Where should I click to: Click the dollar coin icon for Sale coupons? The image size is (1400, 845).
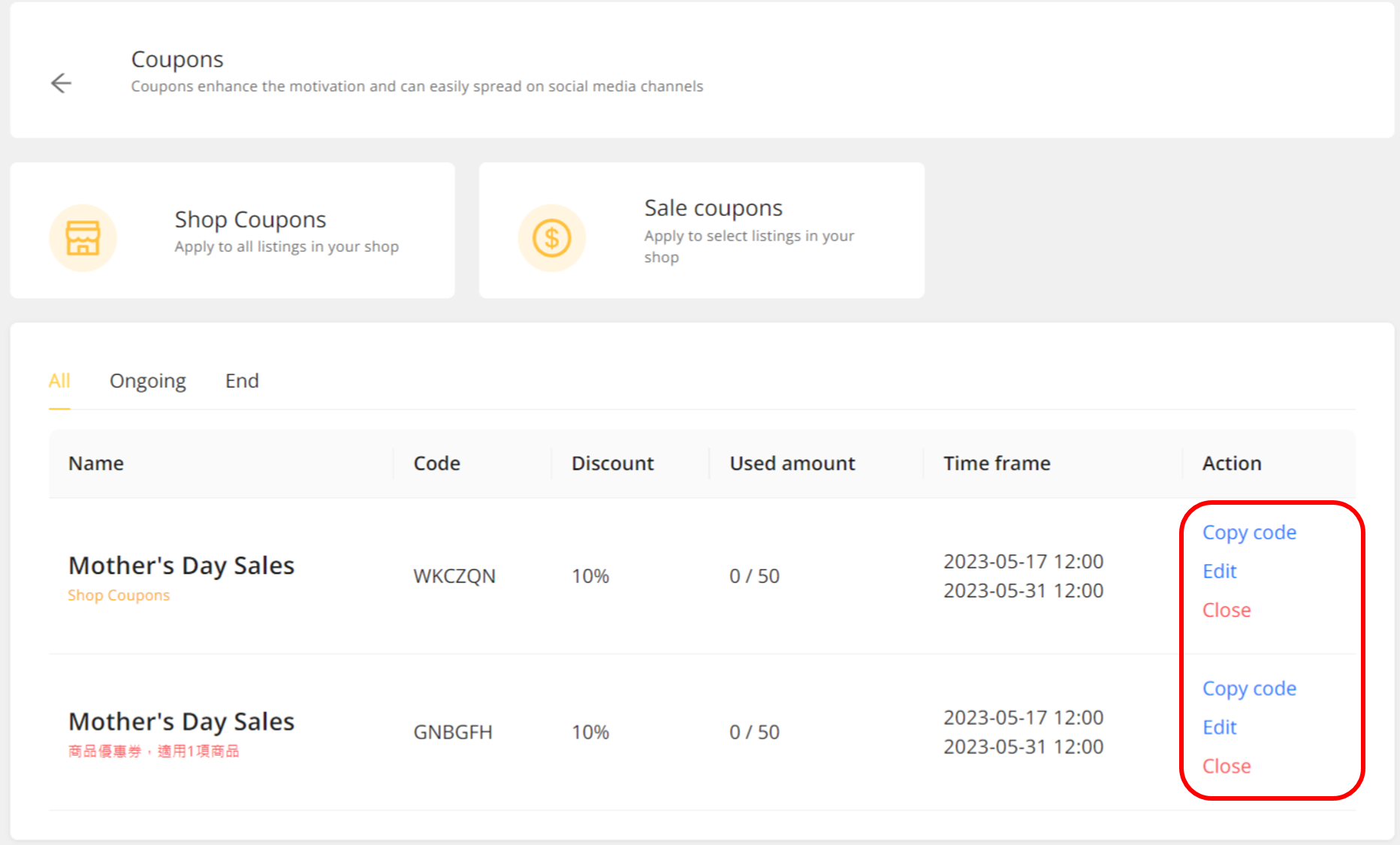tap(551, 237)
